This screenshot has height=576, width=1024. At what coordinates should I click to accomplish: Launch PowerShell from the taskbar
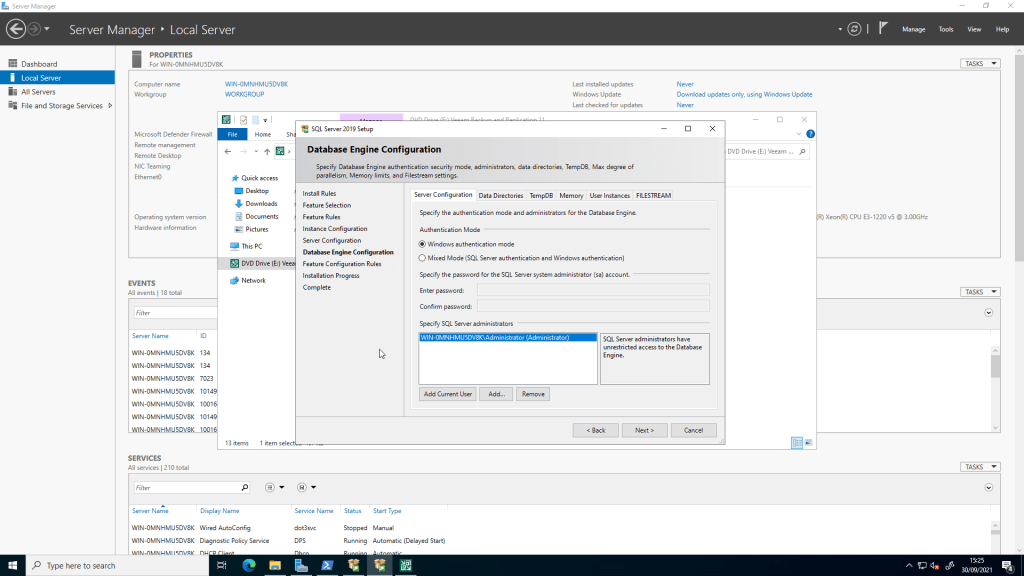pyautogui.click(x=327, y=565)
